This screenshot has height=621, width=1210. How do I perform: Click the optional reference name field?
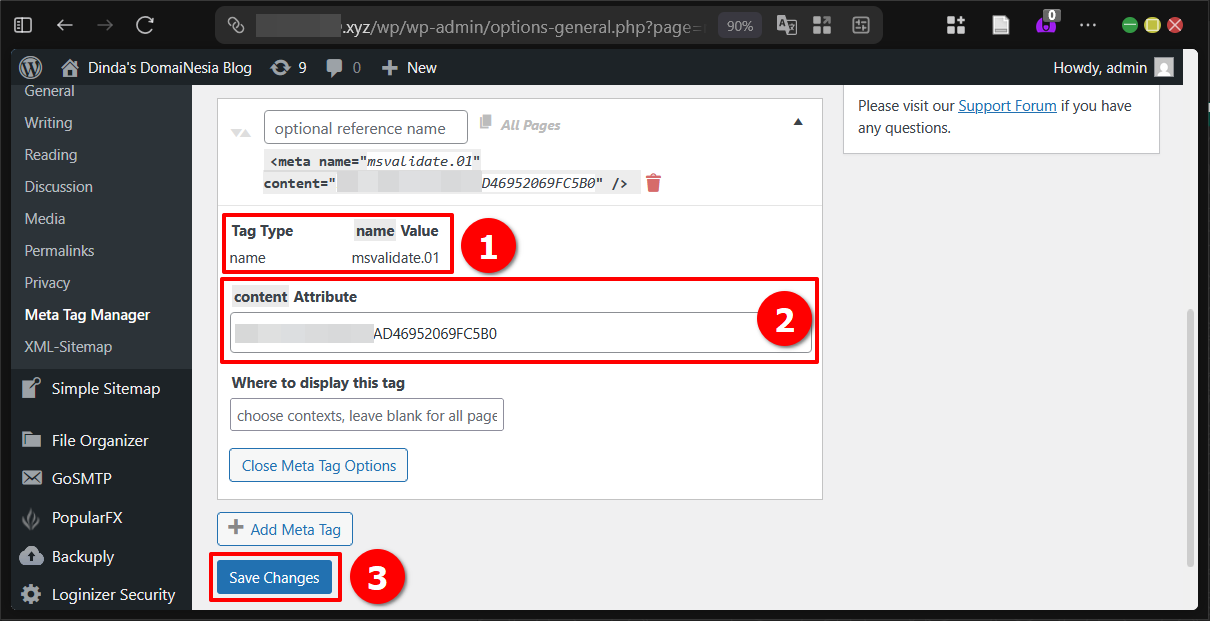[x=365, y=127]
